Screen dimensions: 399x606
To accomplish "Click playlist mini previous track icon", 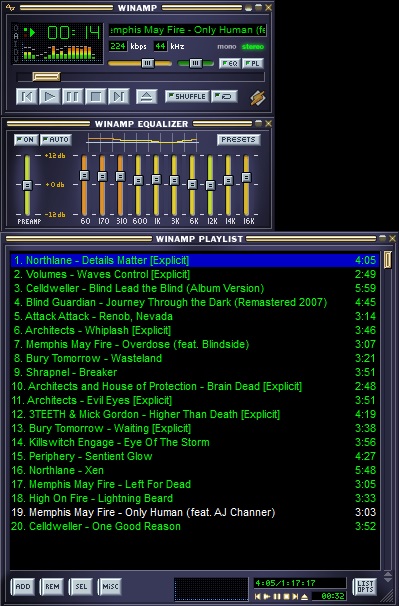I will point(257,597).
